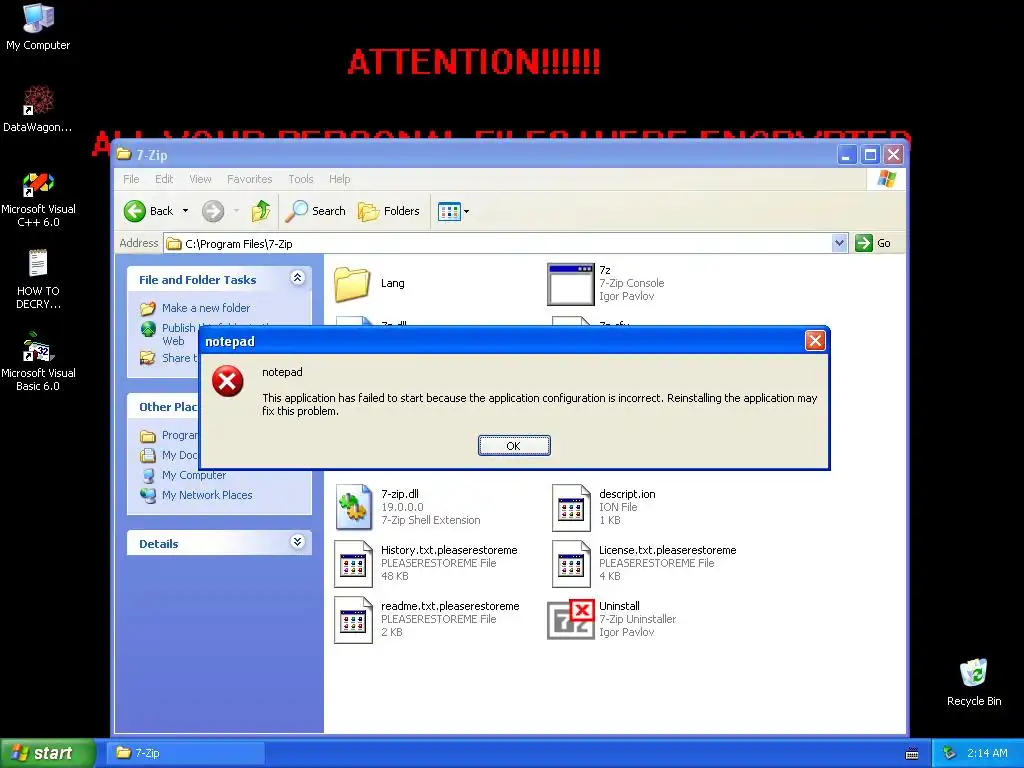Open the Edit menu

tap(164, 179)
